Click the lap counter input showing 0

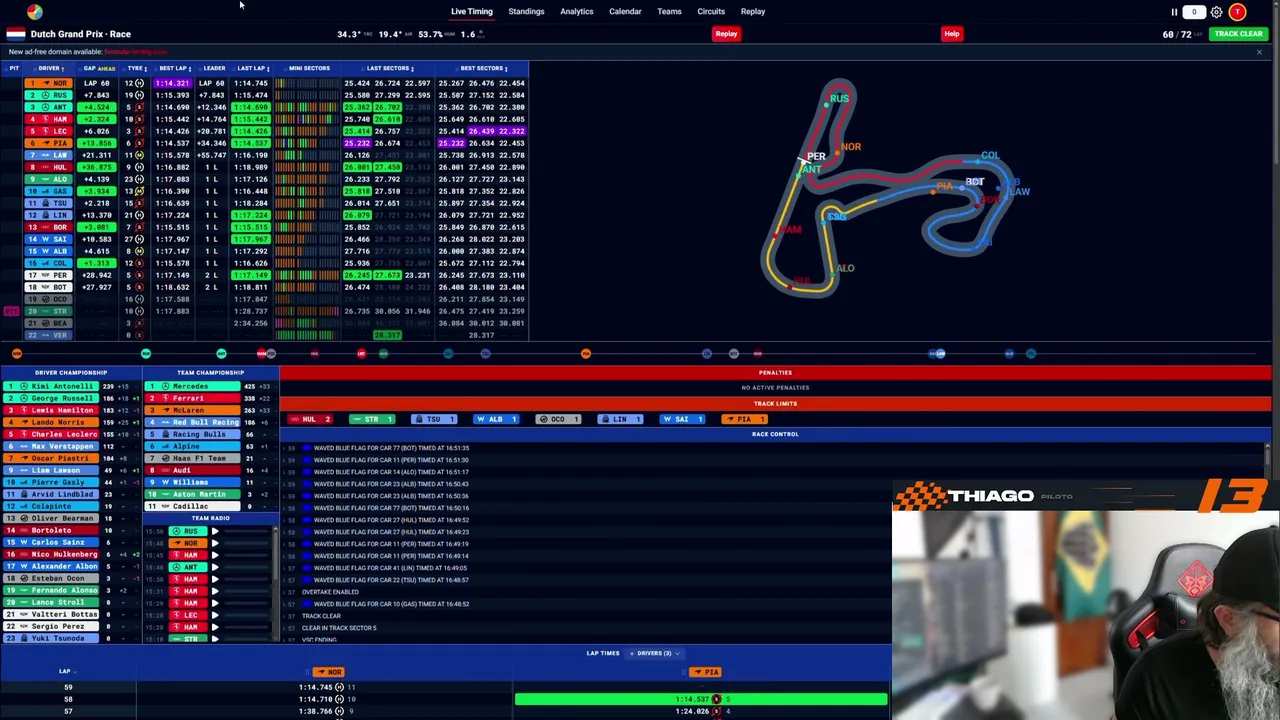tap(1194, 12)
